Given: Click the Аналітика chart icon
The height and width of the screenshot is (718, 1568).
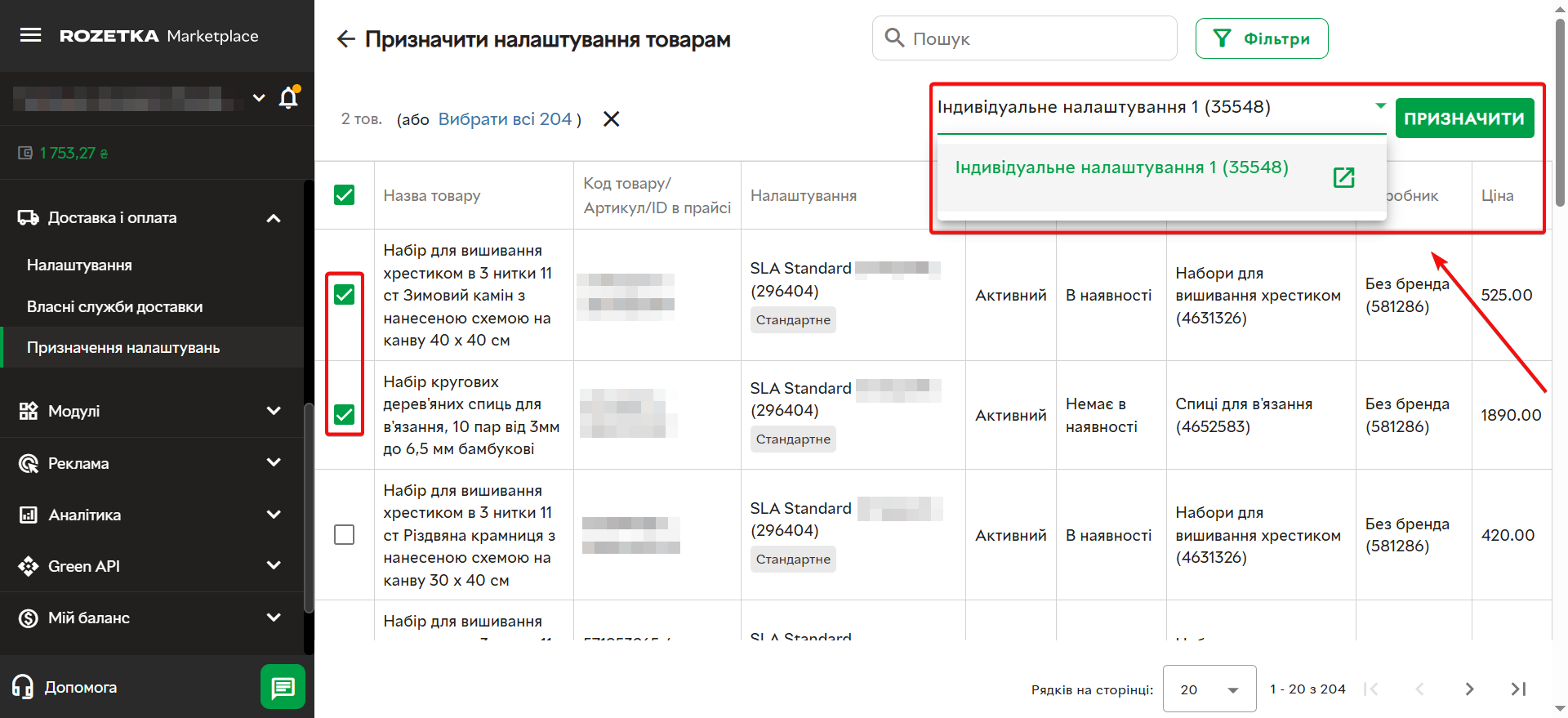Looking at the screenshot, I should pos(29,515).
